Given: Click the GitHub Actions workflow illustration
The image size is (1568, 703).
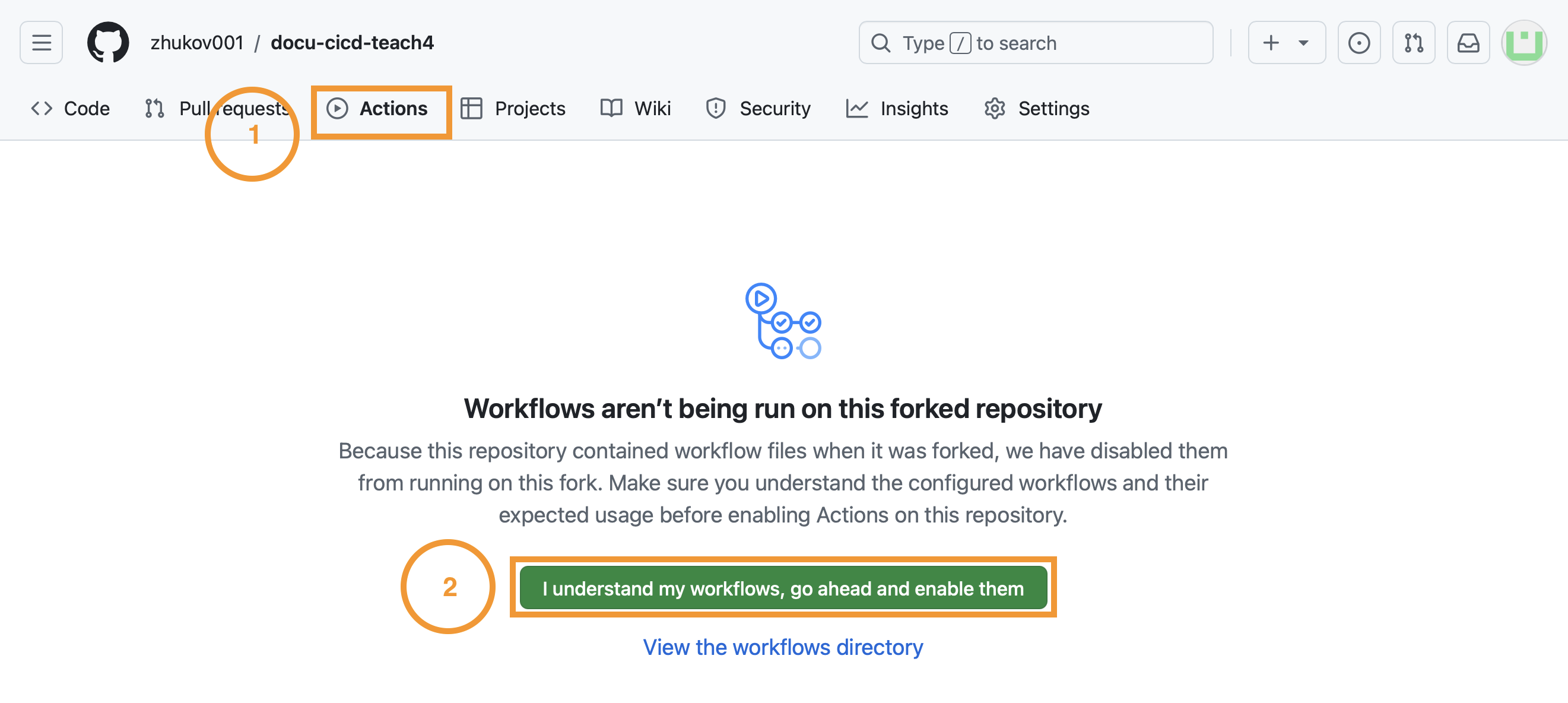Looking at the screenshot, I should [783, 321].
